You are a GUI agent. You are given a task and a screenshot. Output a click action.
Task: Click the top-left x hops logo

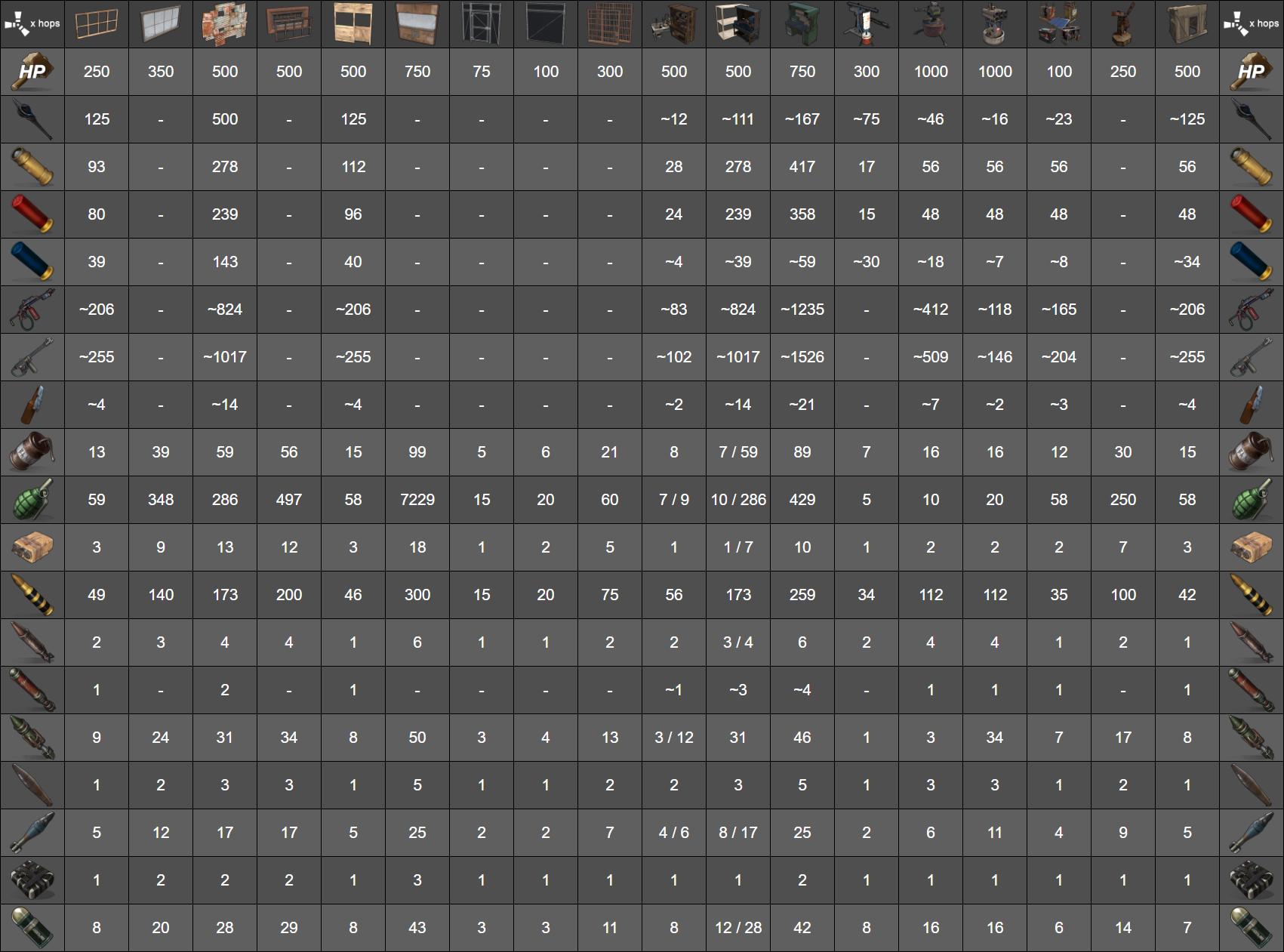tap(32, 23)
